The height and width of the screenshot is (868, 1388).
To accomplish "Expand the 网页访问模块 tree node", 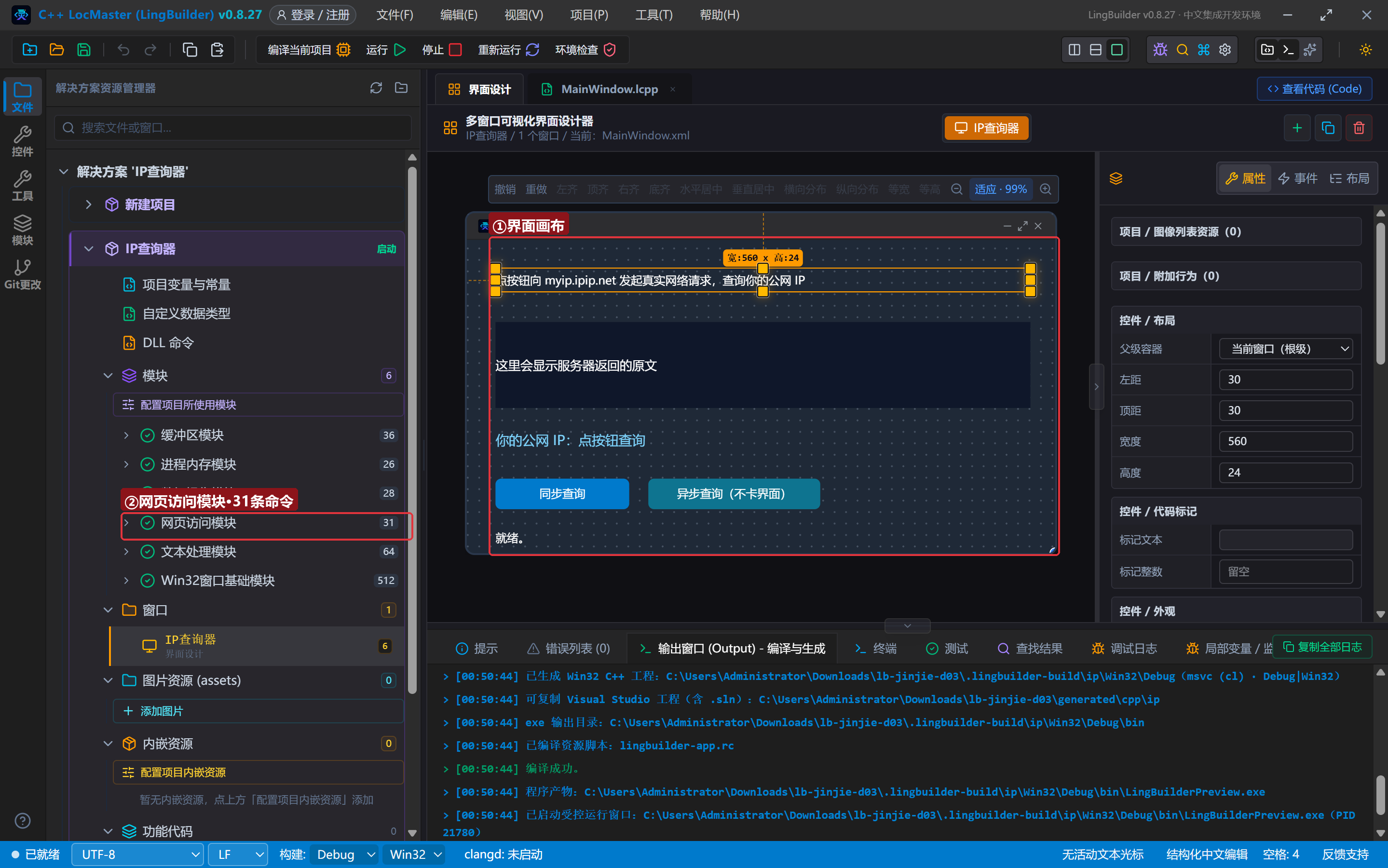I will (x=126, y=523).
